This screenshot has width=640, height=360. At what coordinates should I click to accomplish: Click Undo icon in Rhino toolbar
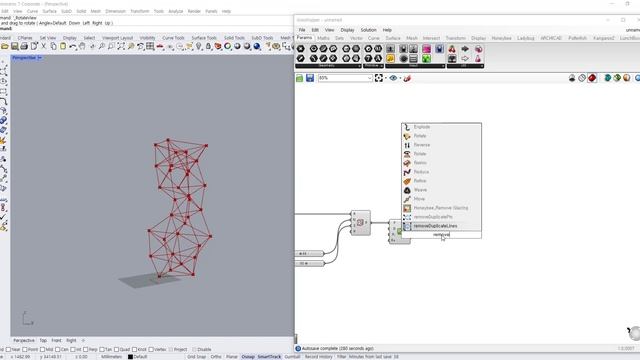73,47
